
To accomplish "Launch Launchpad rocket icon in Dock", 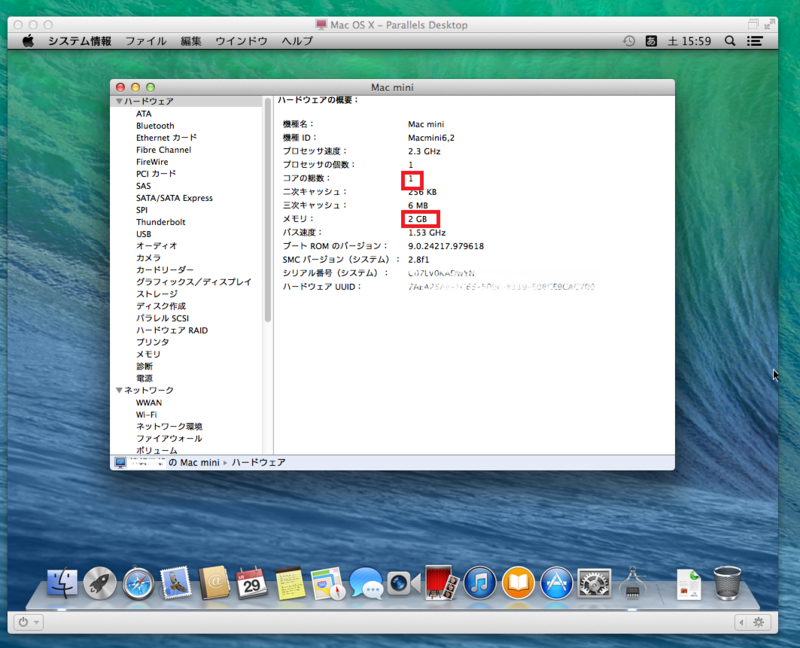I will (x=100, y=583).
